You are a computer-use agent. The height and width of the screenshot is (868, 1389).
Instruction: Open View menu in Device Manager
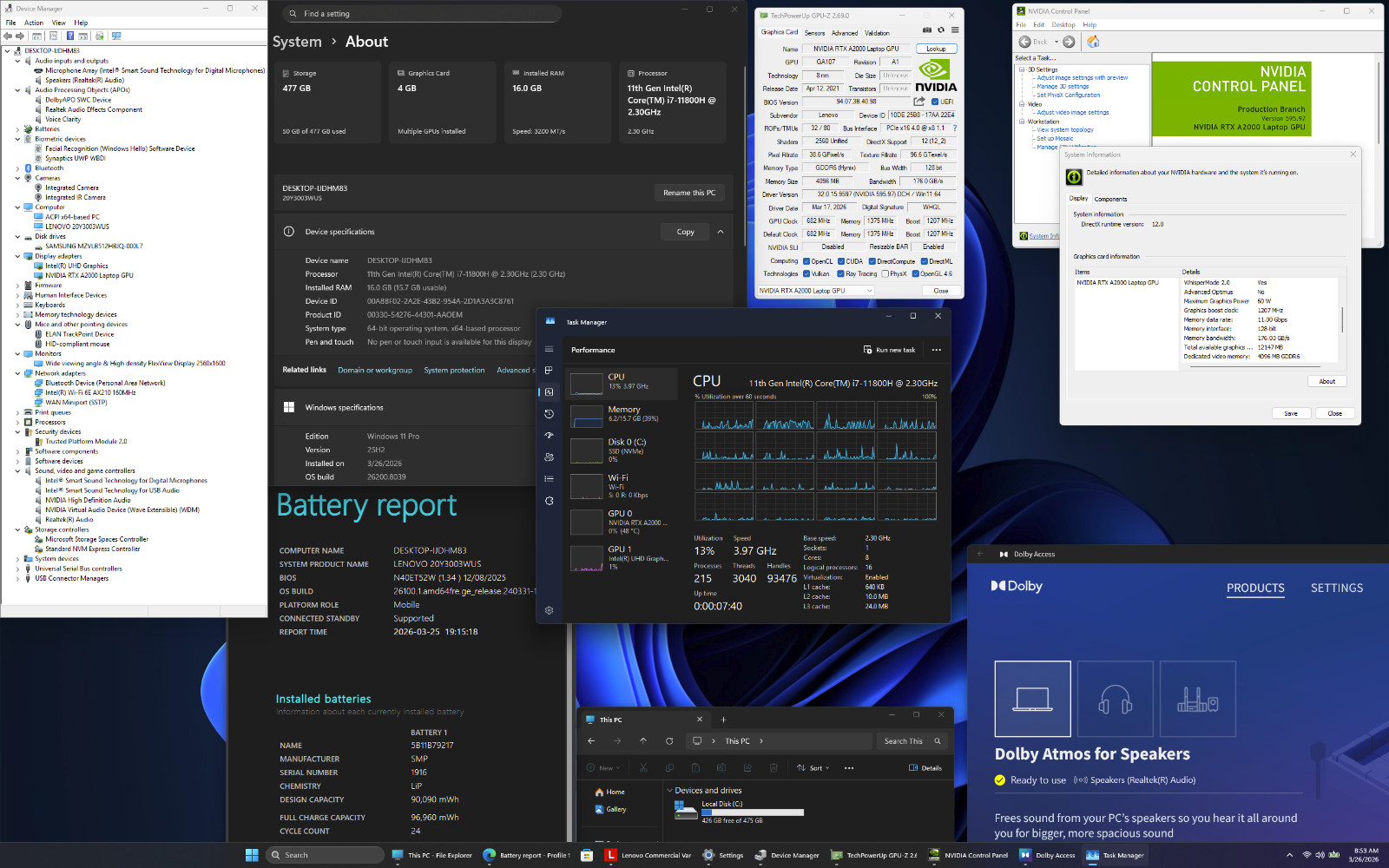pyautogui.click(x=58, y=23)
